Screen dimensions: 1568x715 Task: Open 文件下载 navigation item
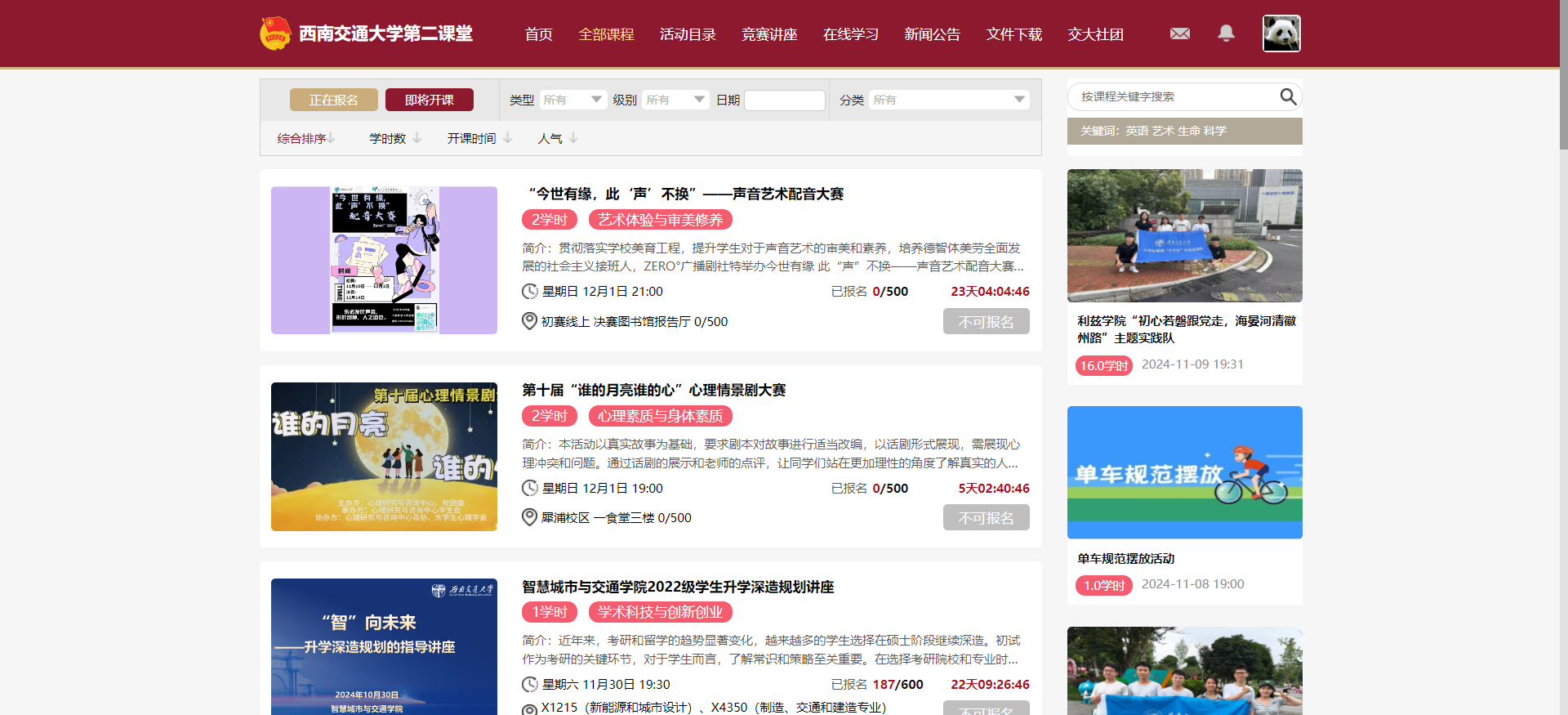click(1014, 34)
